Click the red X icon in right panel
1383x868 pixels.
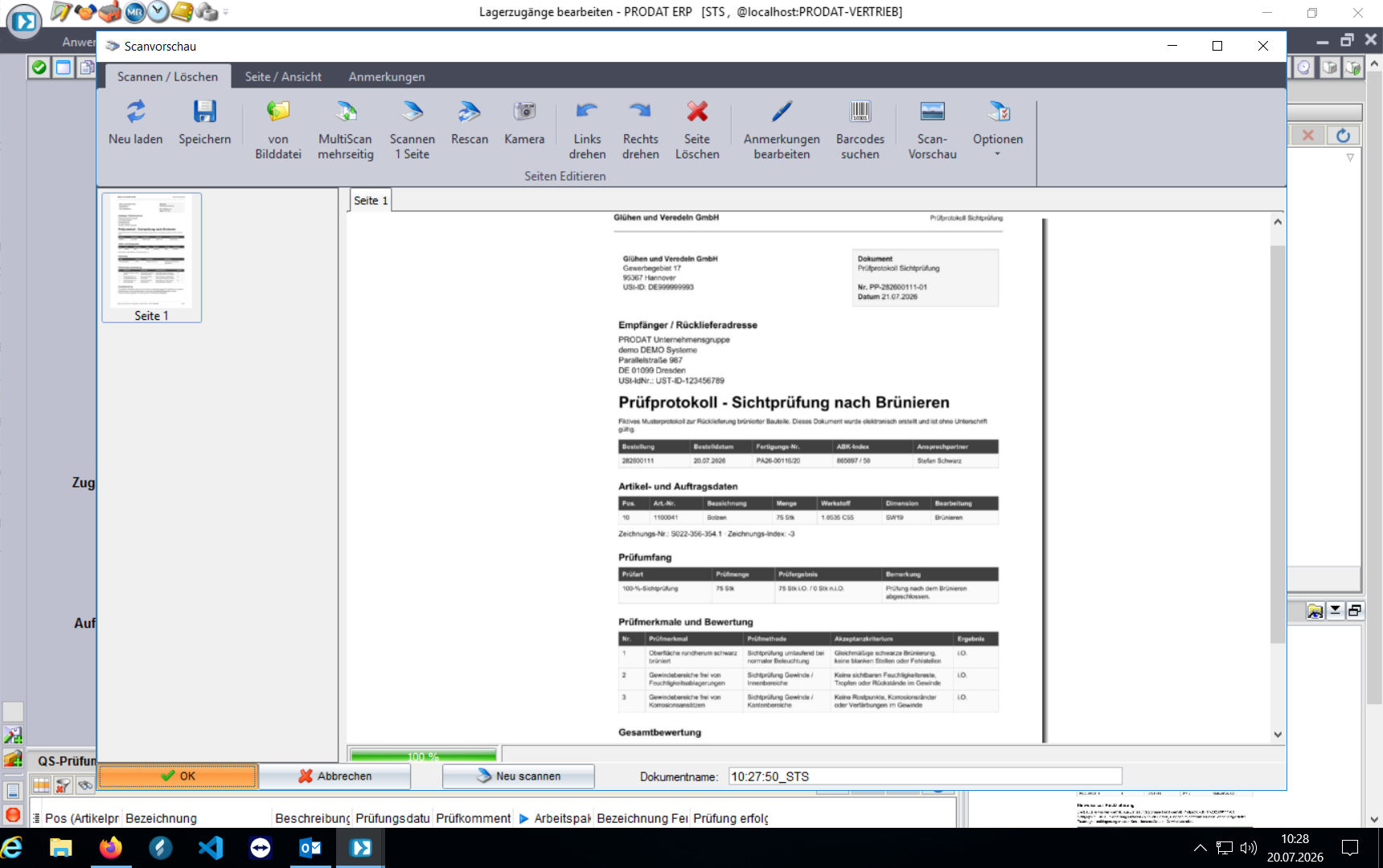coord(1308,135)
